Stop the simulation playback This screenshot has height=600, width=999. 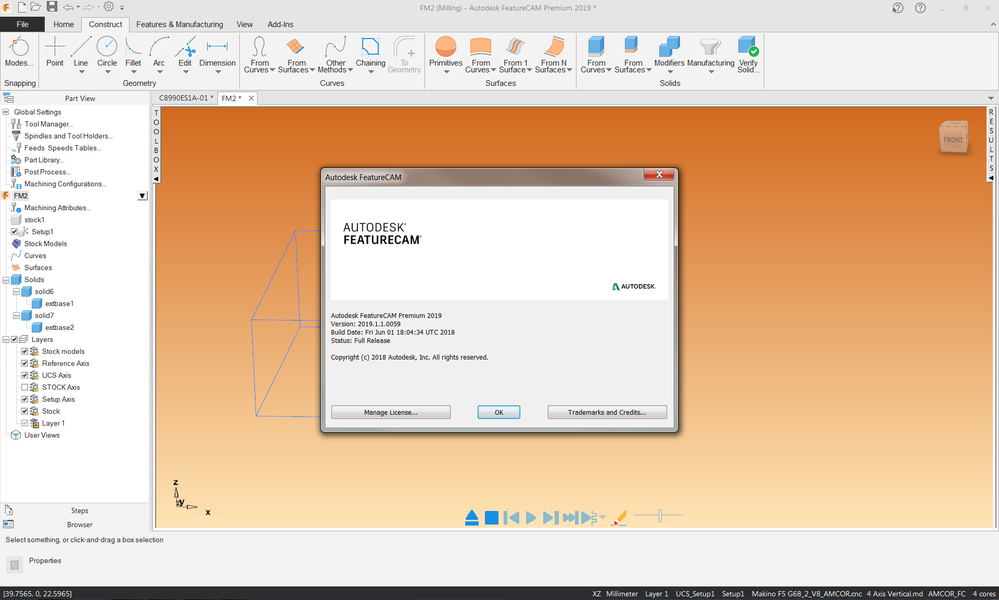[491, 518]
